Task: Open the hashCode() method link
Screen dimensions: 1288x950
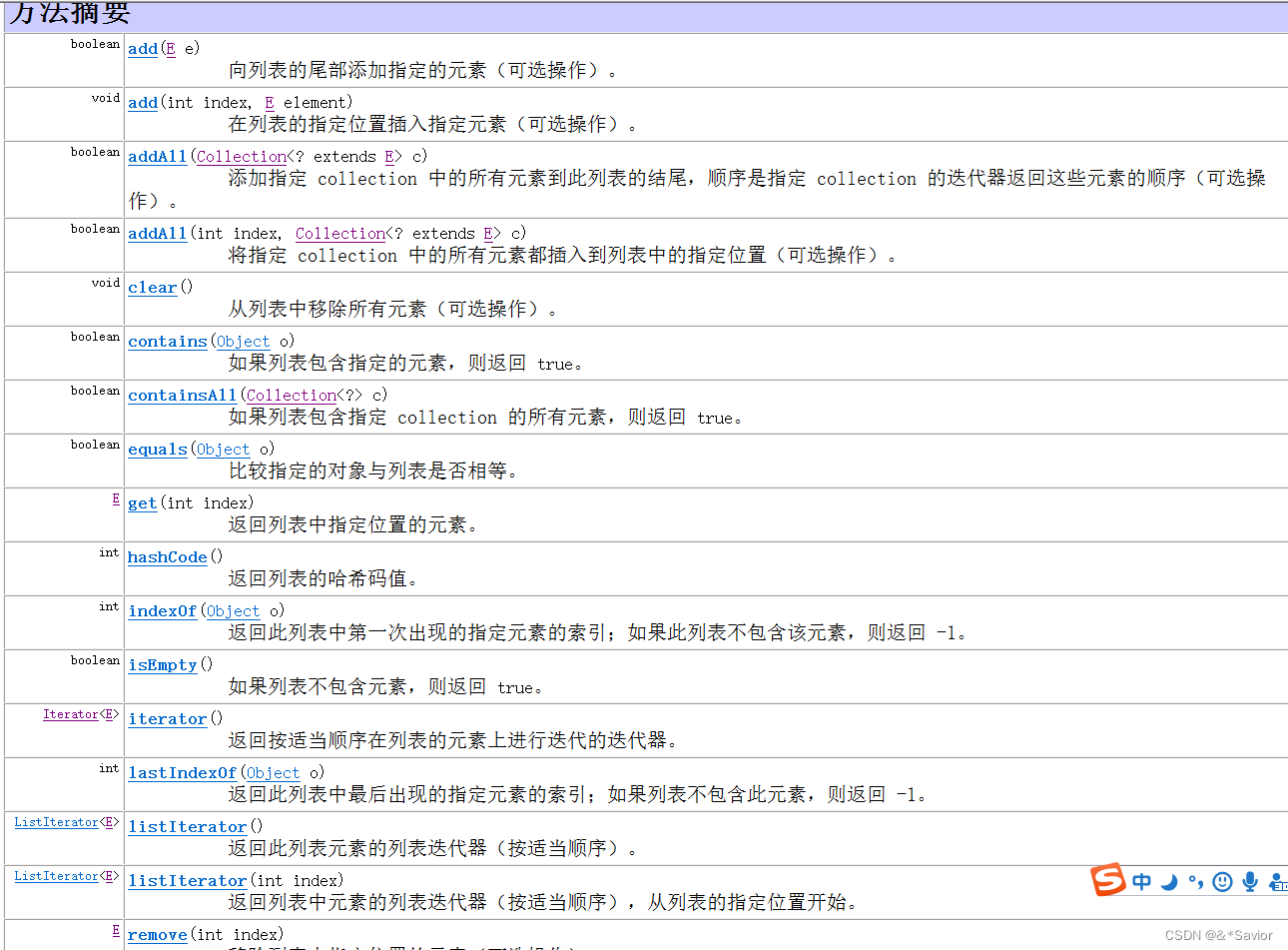Action: pos(167,556)
